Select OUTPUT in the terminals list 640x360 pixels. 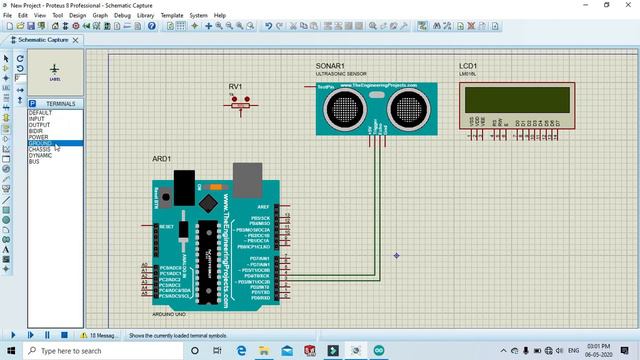pos(55,125)
